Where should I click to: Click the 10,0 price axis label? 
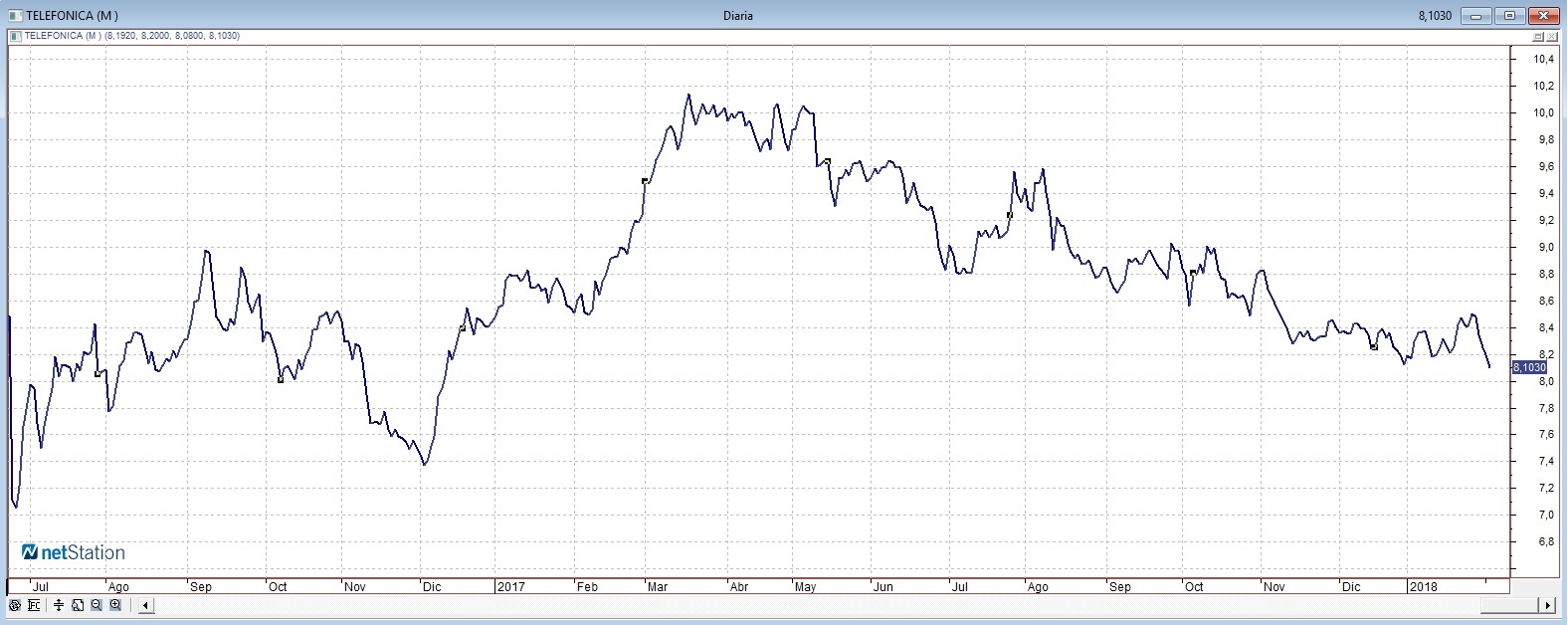click(1544, 113)
